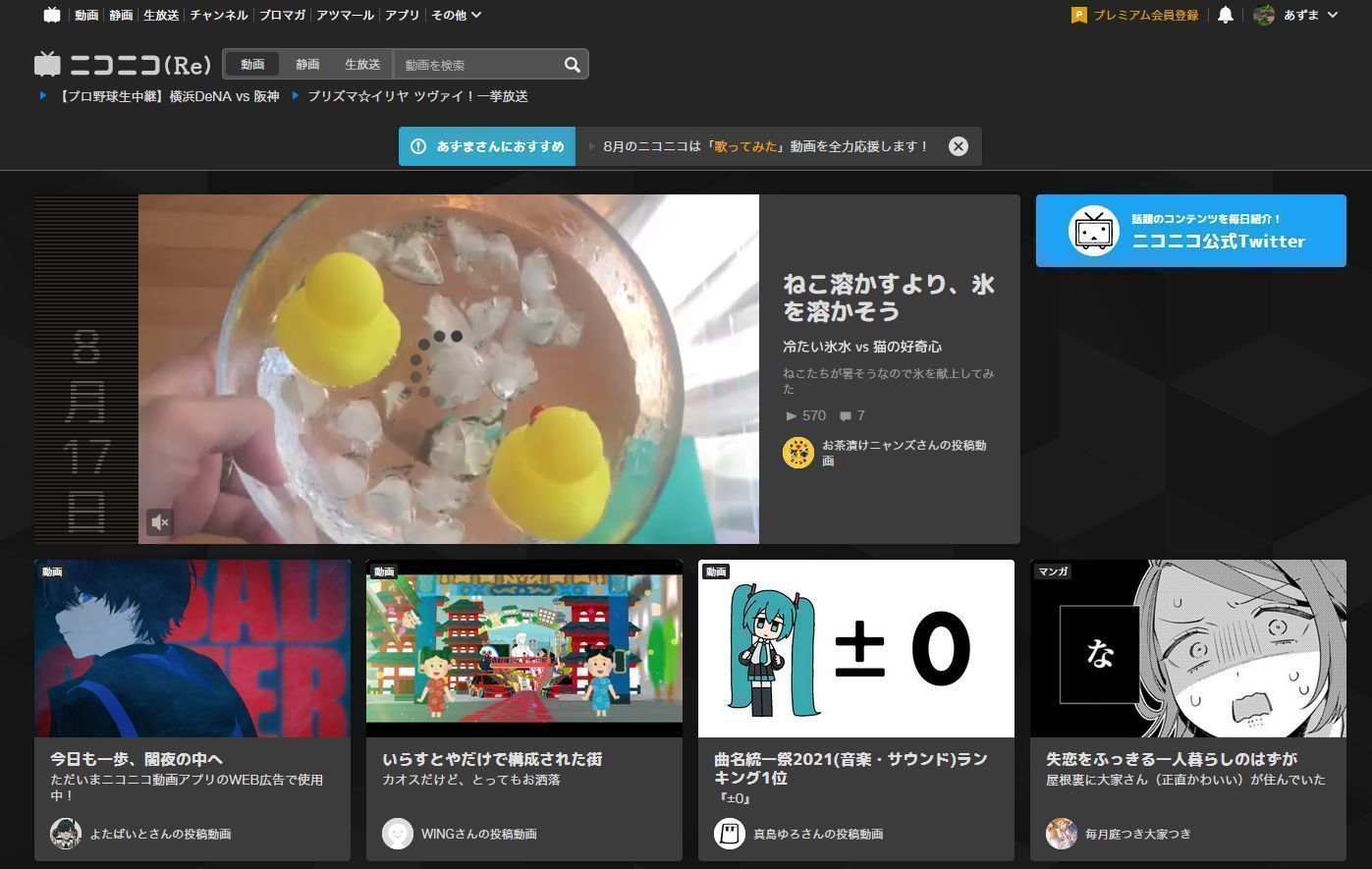The width and height of the screenshot is (1372, 869).
Task: Click the カオスだけど、とってもお洒落 description
Action: coord(471,780)
